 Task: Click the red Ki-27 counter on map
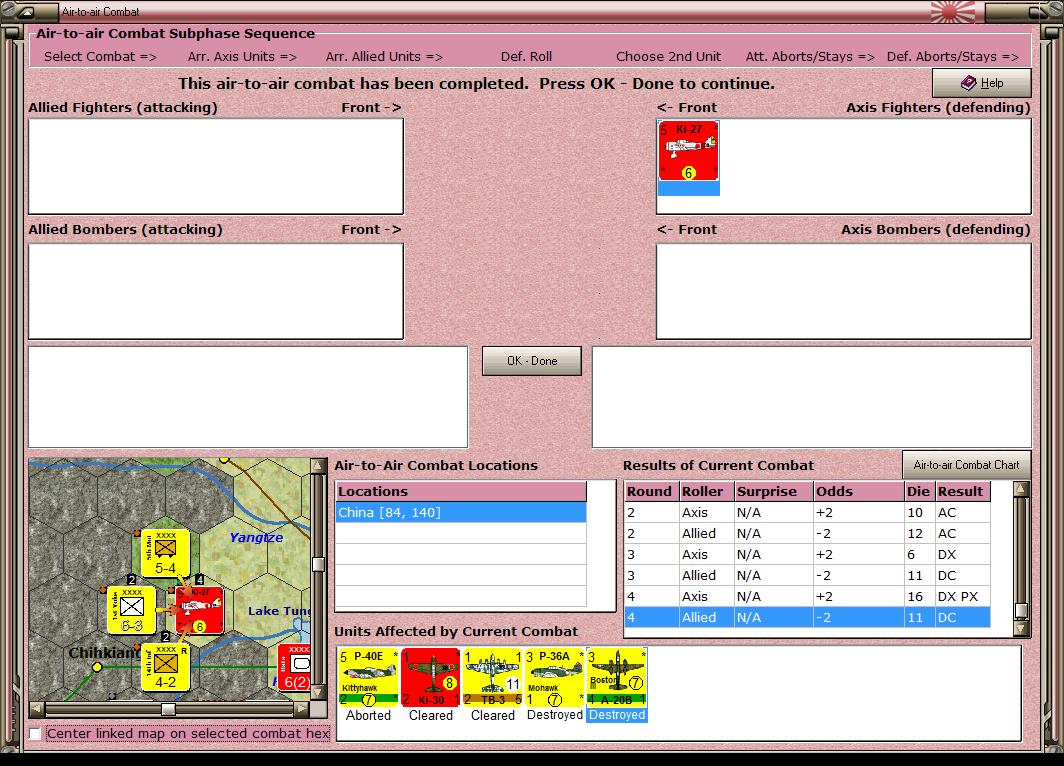click(x=200, y=611)
